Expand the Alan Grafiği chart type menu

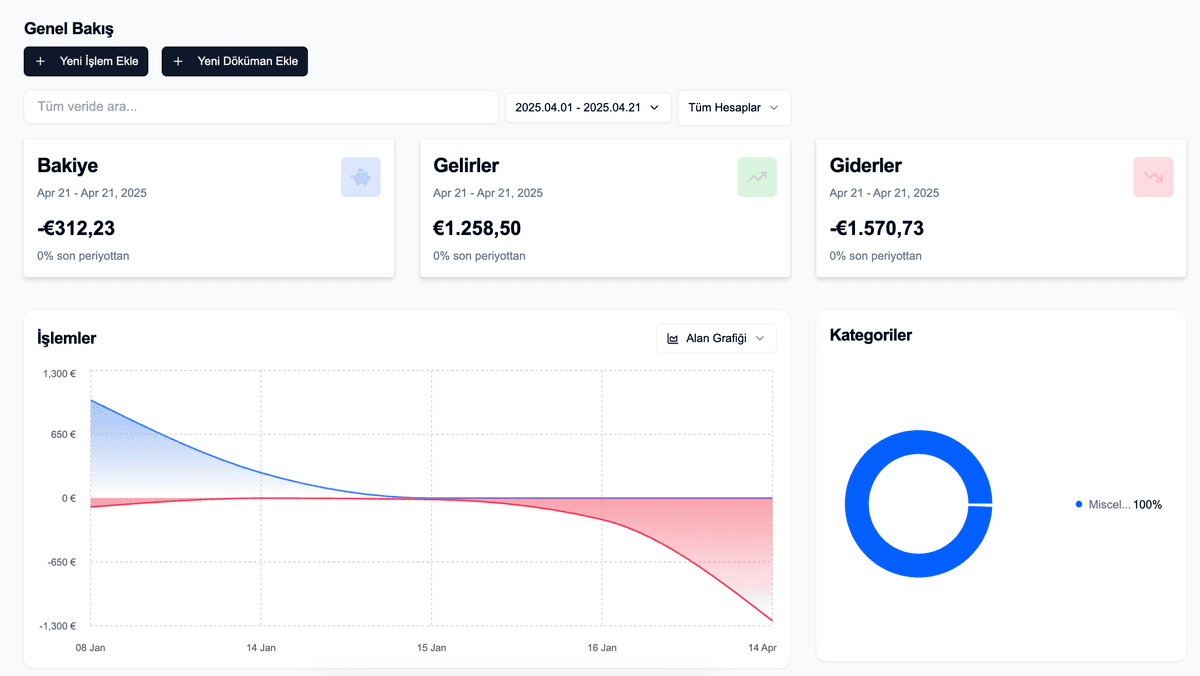tap(716, 338)
